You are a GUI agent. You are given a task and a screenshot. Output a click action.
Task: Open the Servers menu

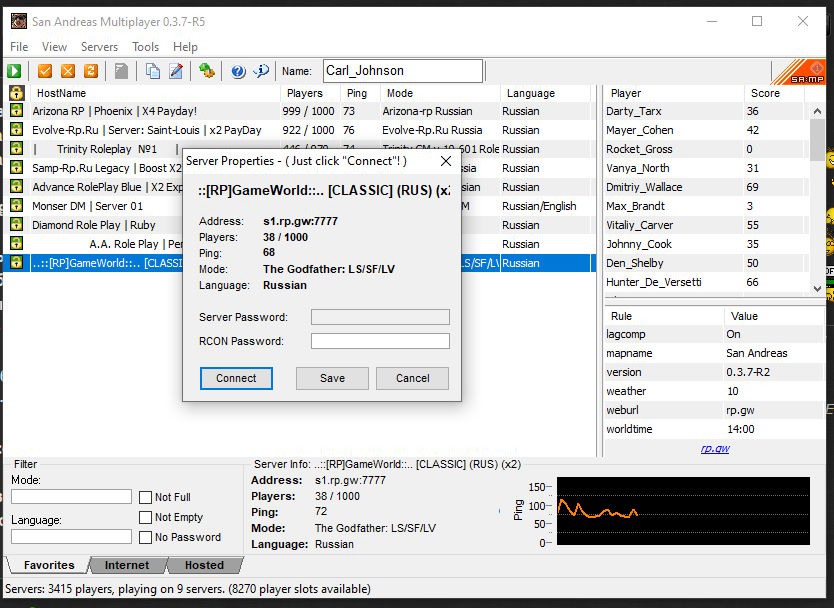(x=99, y=47)
